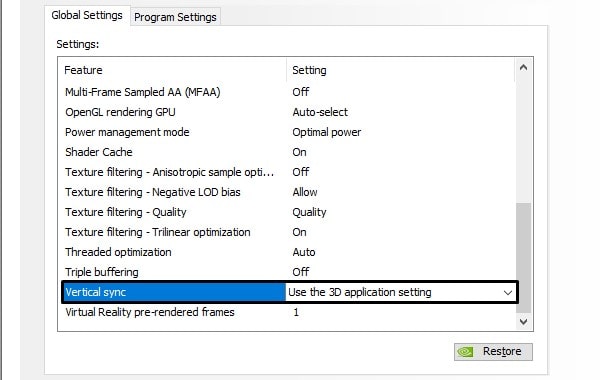Open the Program Settings tab

tap(175, 17)
